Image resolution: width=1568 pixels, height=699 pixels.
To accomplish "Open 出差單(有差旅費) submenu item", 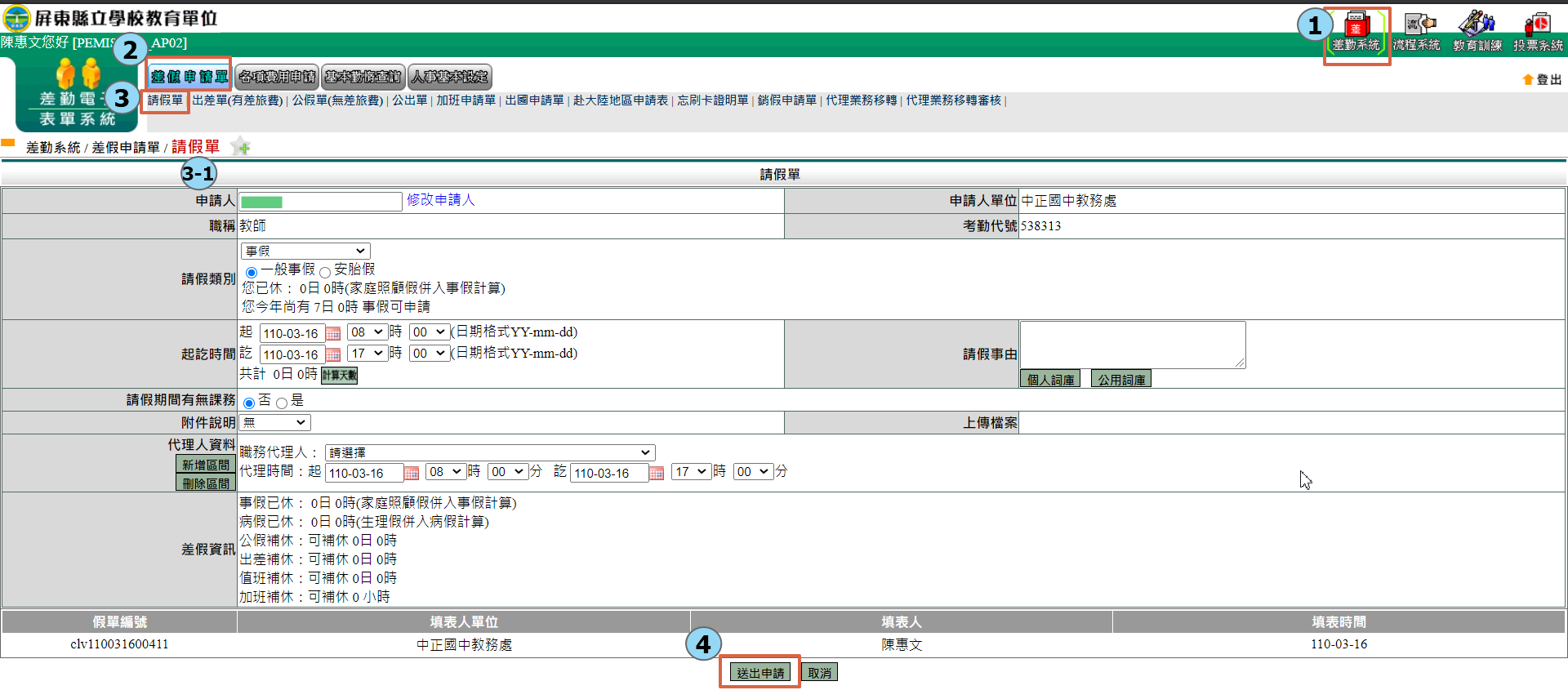I will 238,100.
